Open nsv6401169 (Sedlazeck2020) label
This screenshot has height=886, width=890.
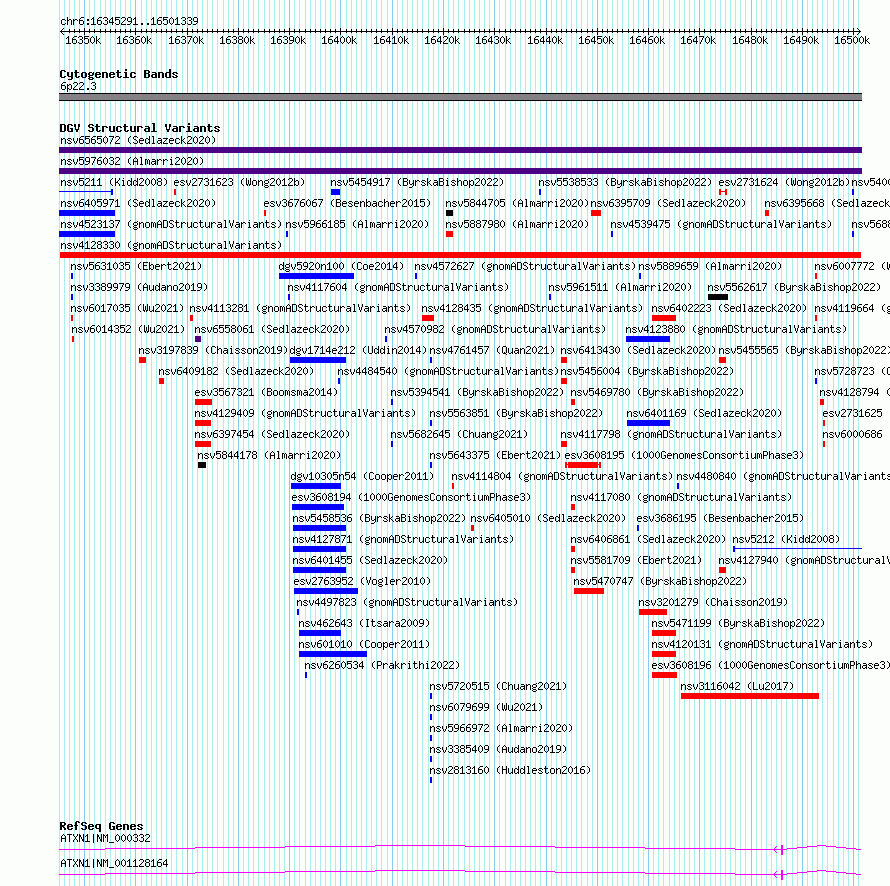pyautogui.click(x=704, y=413)
